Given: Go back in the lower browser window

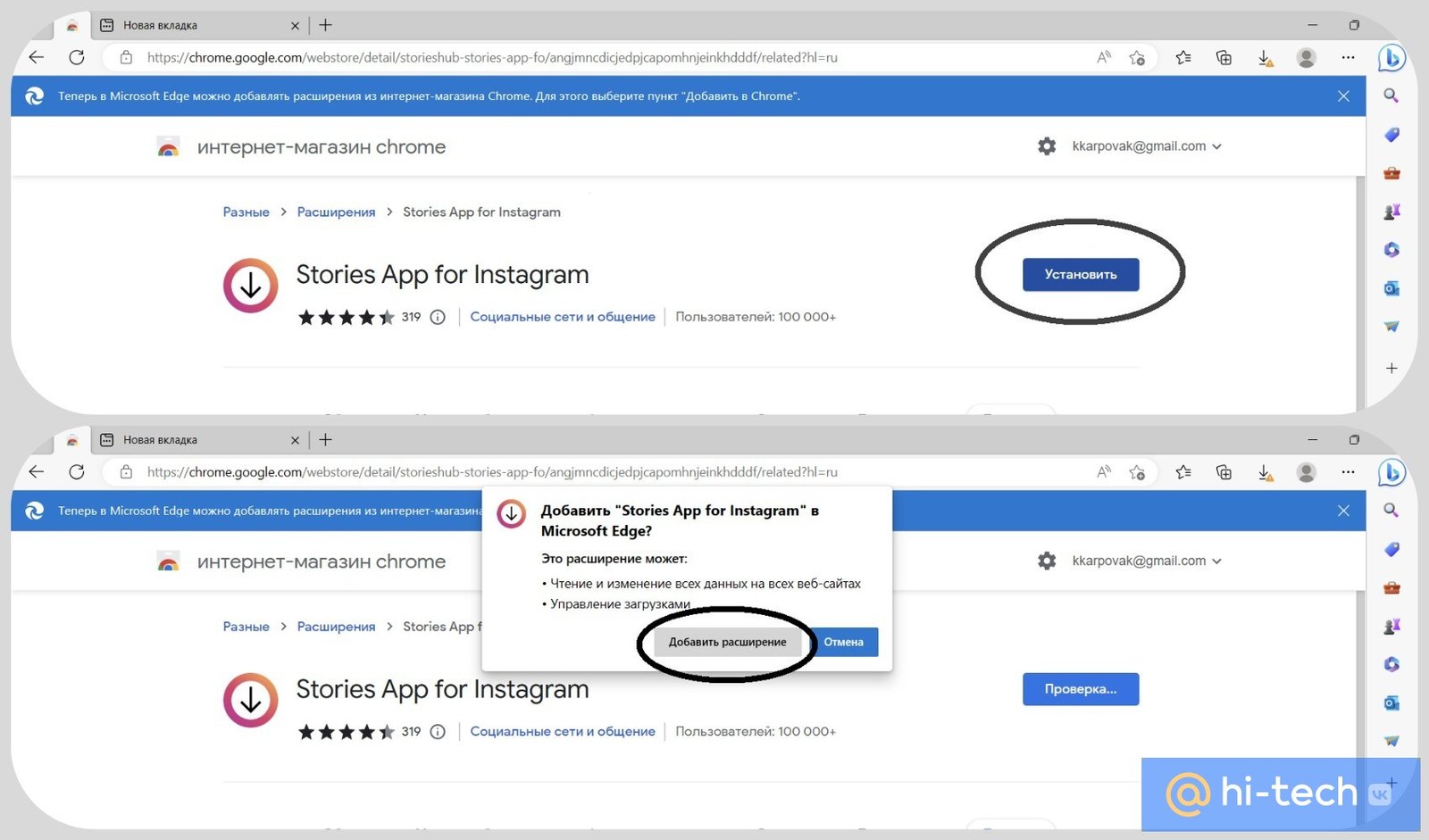Looking at the screenshot, I should click(37, 471).
